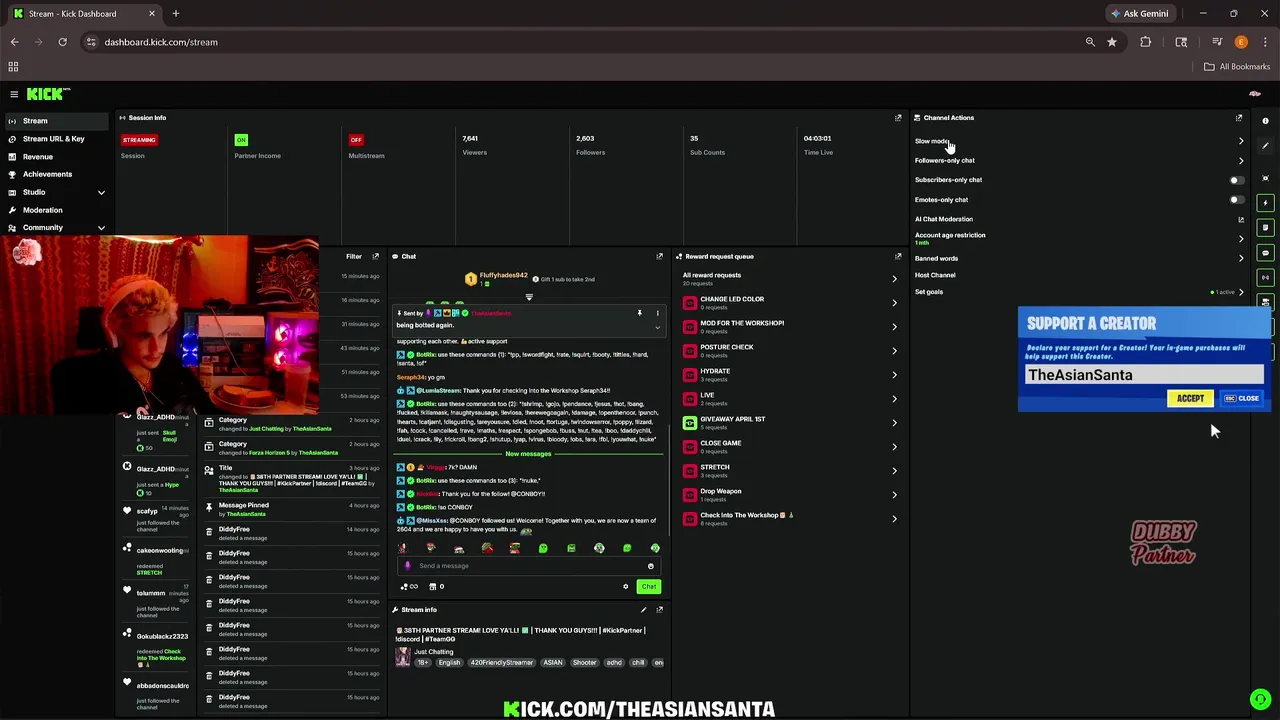Open All Bookmarks folder

click(x=1237, y=67)
